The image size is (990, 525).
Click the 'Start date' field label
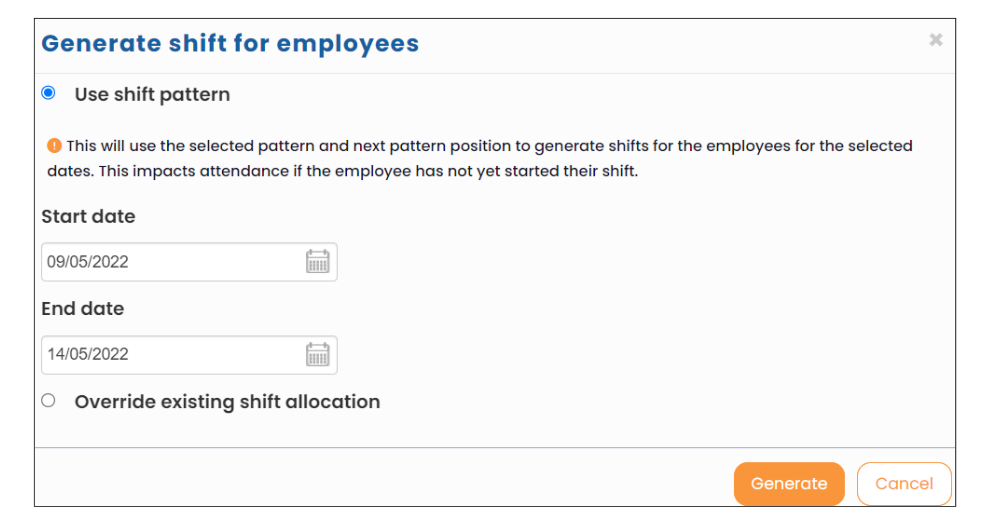pyautogui.click(x=88, y=216)
